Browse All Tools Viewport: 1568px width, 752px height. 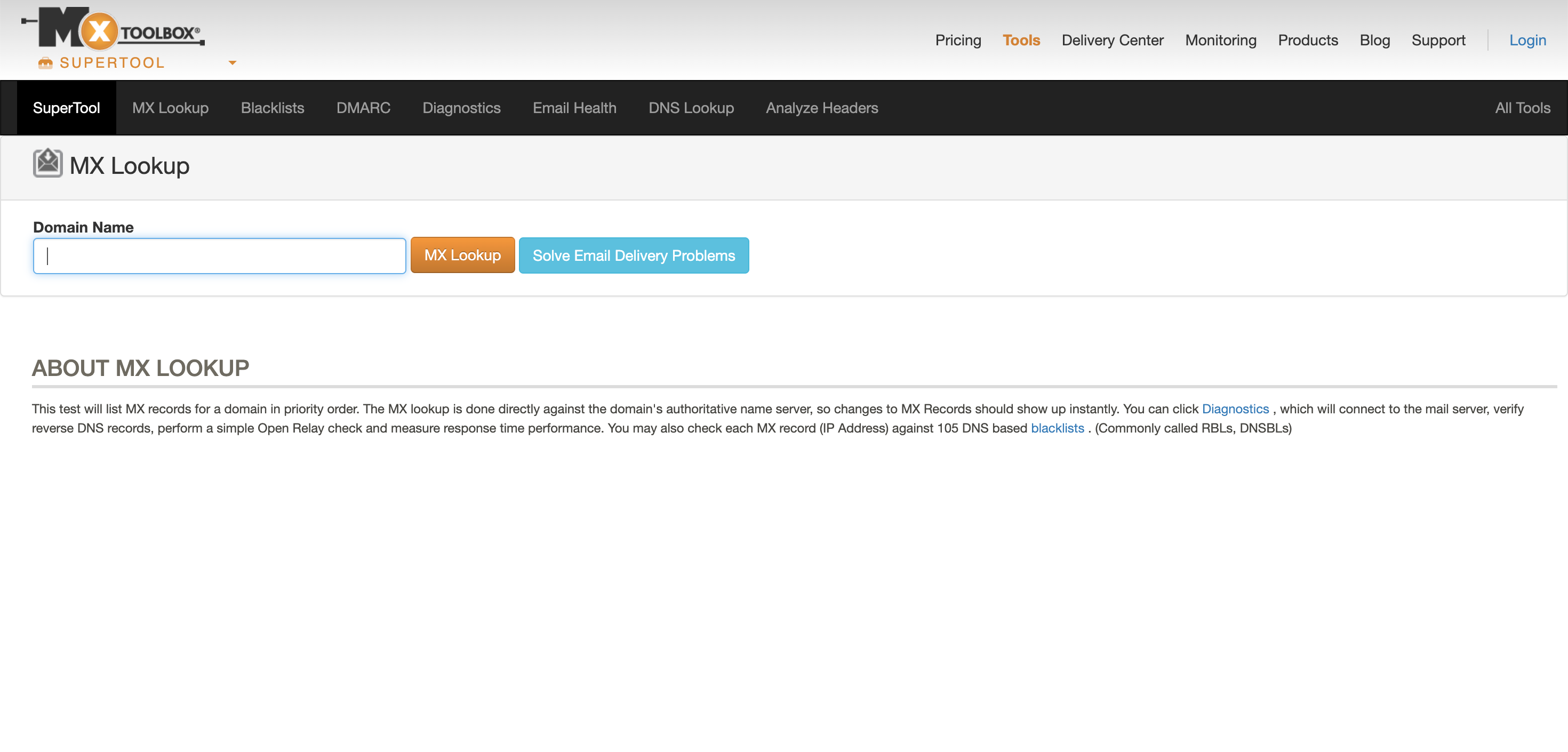(1522, 108)
